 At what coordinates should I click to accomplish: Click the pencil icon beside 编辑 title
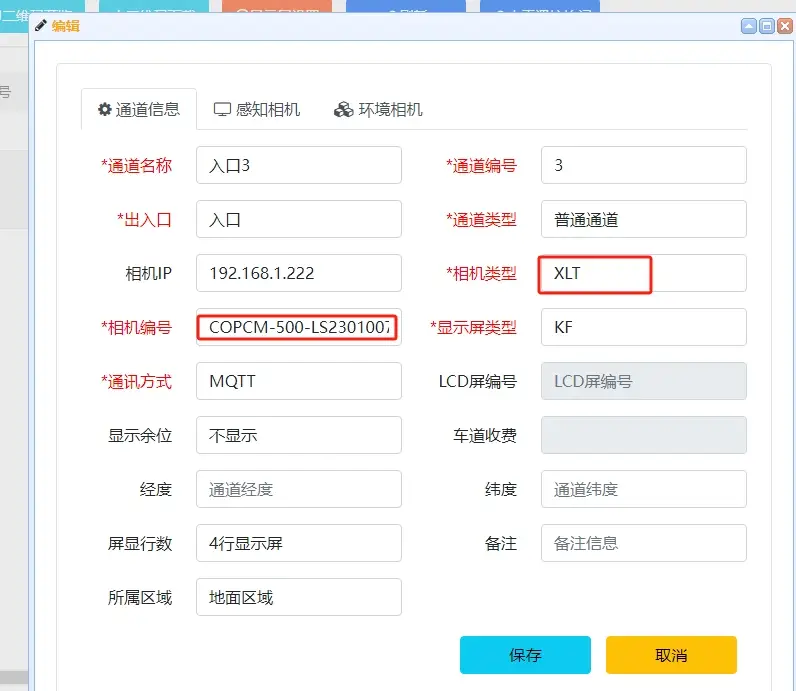pyautogui.click(x=41, y=25)
